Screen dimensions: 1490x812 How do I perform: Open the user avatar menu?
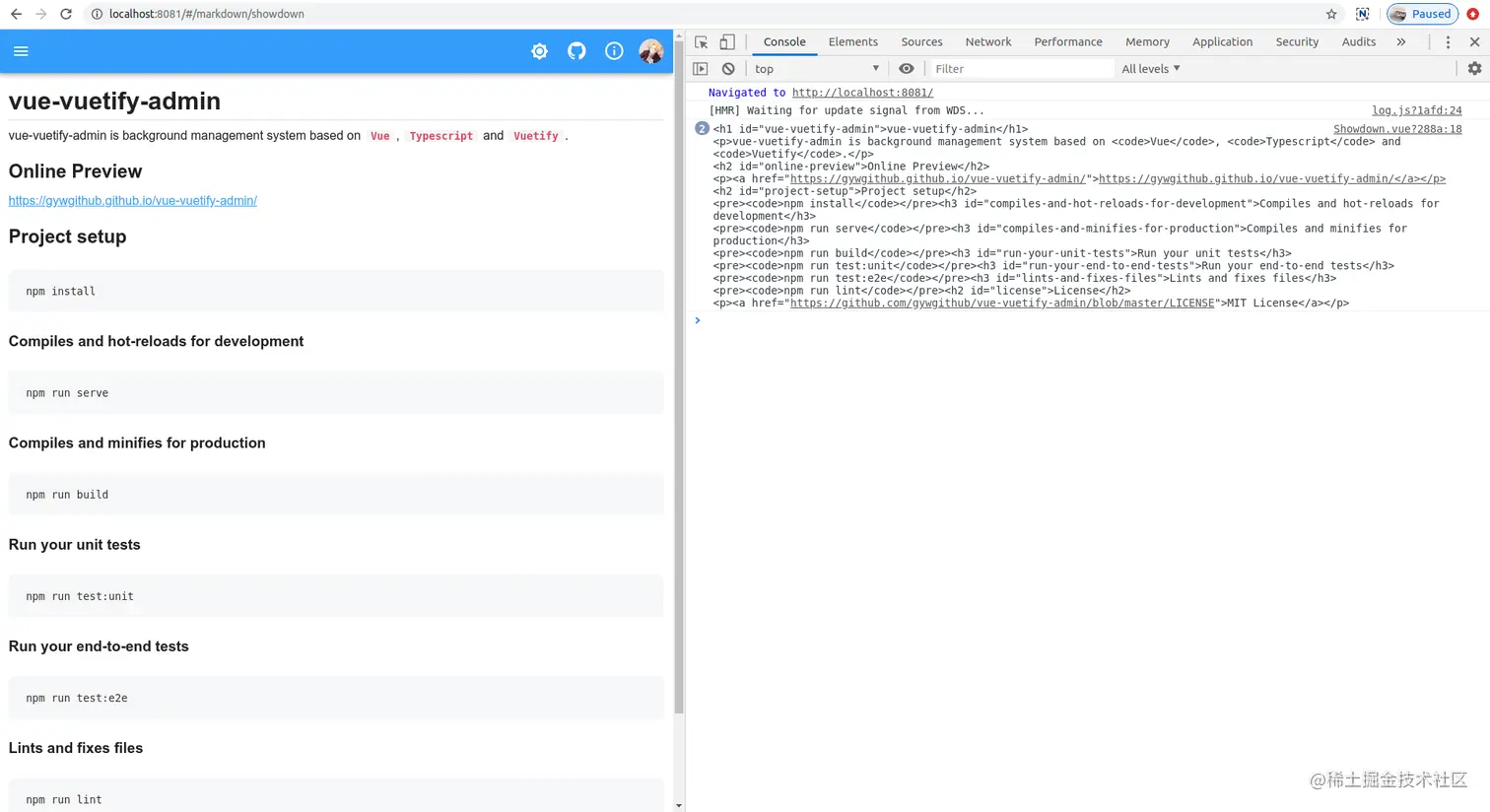pyautogui.click(x=651, y=51)
